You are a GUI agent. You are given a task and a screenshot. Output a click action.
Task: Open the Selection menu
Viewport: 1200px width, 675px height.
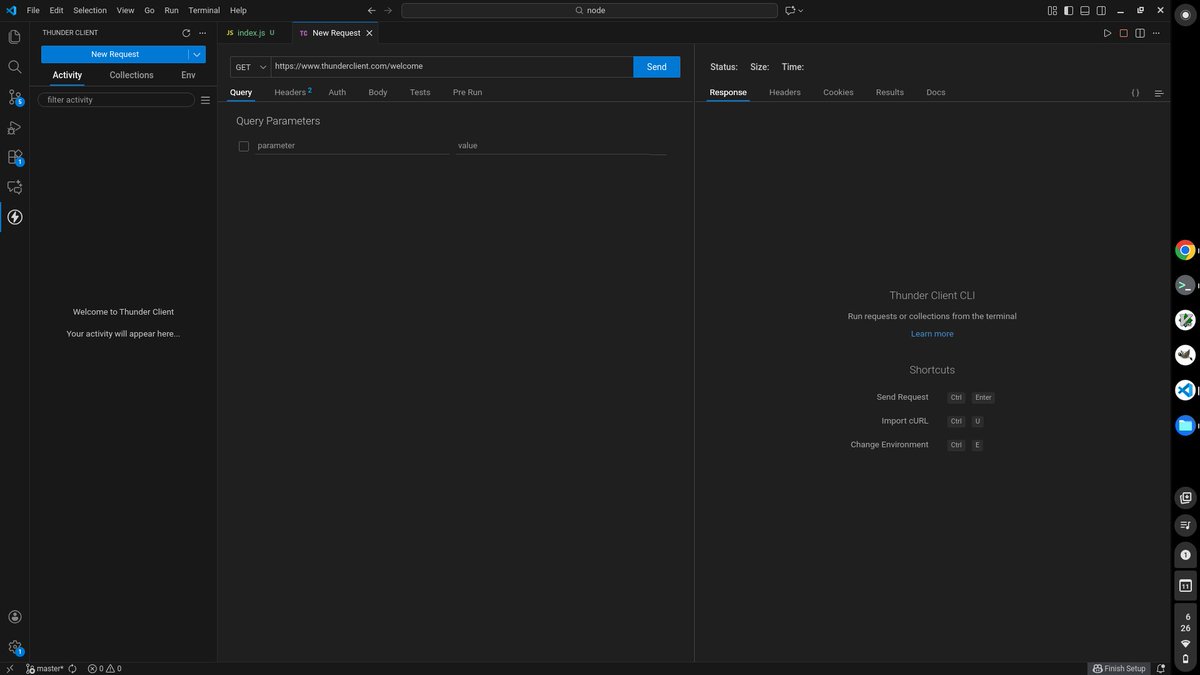[x=90, y=10]
